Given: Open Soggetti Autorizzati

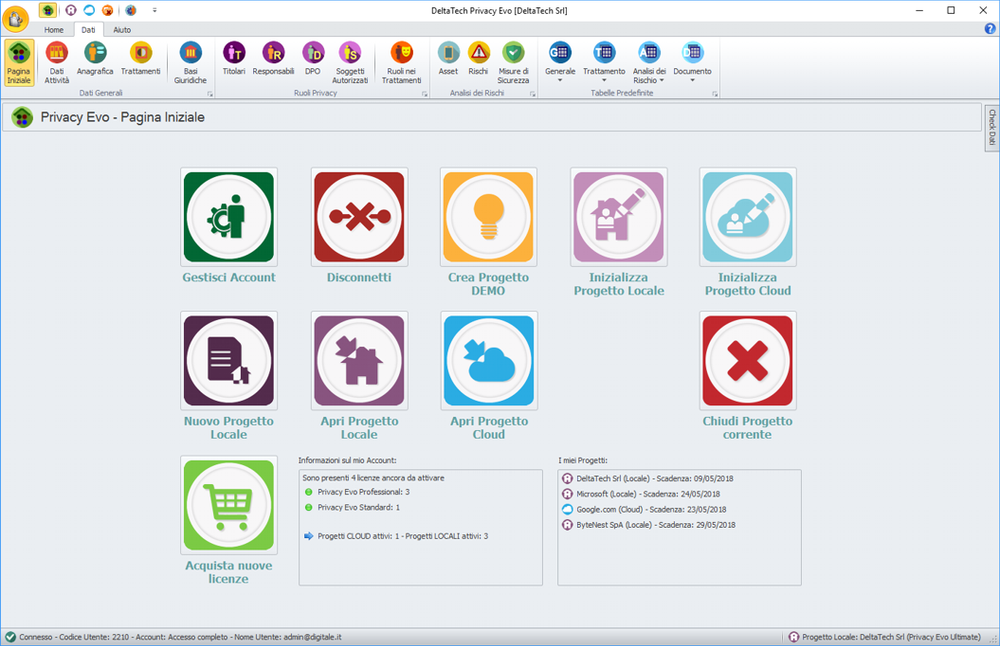Looking at the screenshot, I should [348, 60].
